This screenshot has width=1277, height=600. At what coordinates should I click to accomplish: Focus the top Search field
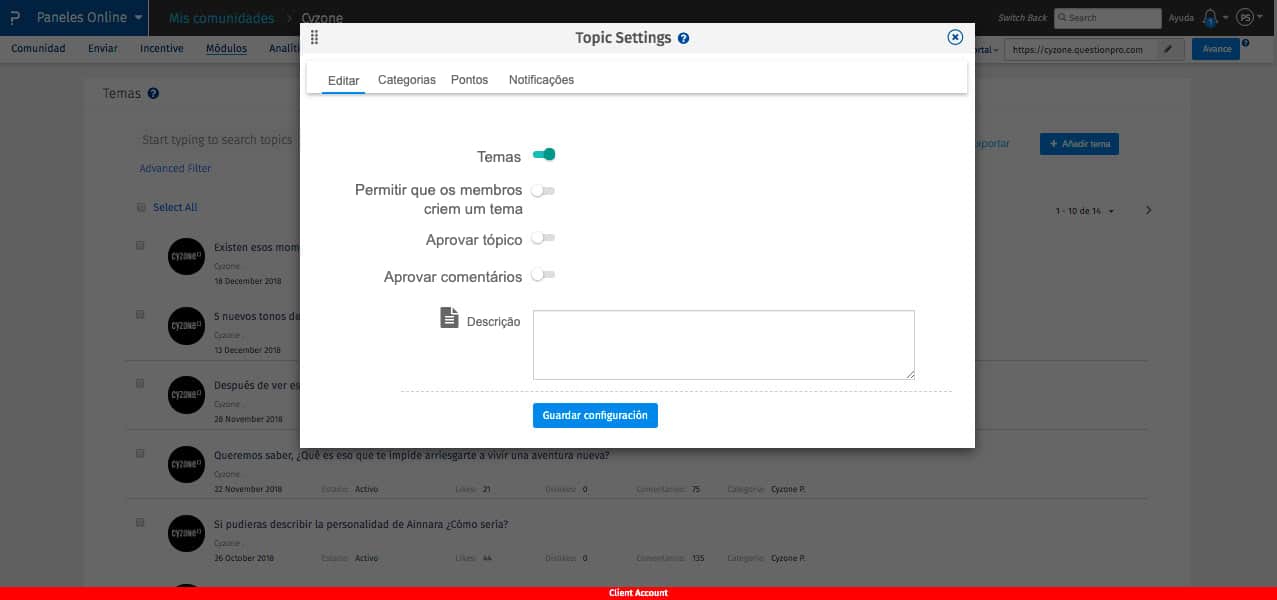tap(1107, 18)
